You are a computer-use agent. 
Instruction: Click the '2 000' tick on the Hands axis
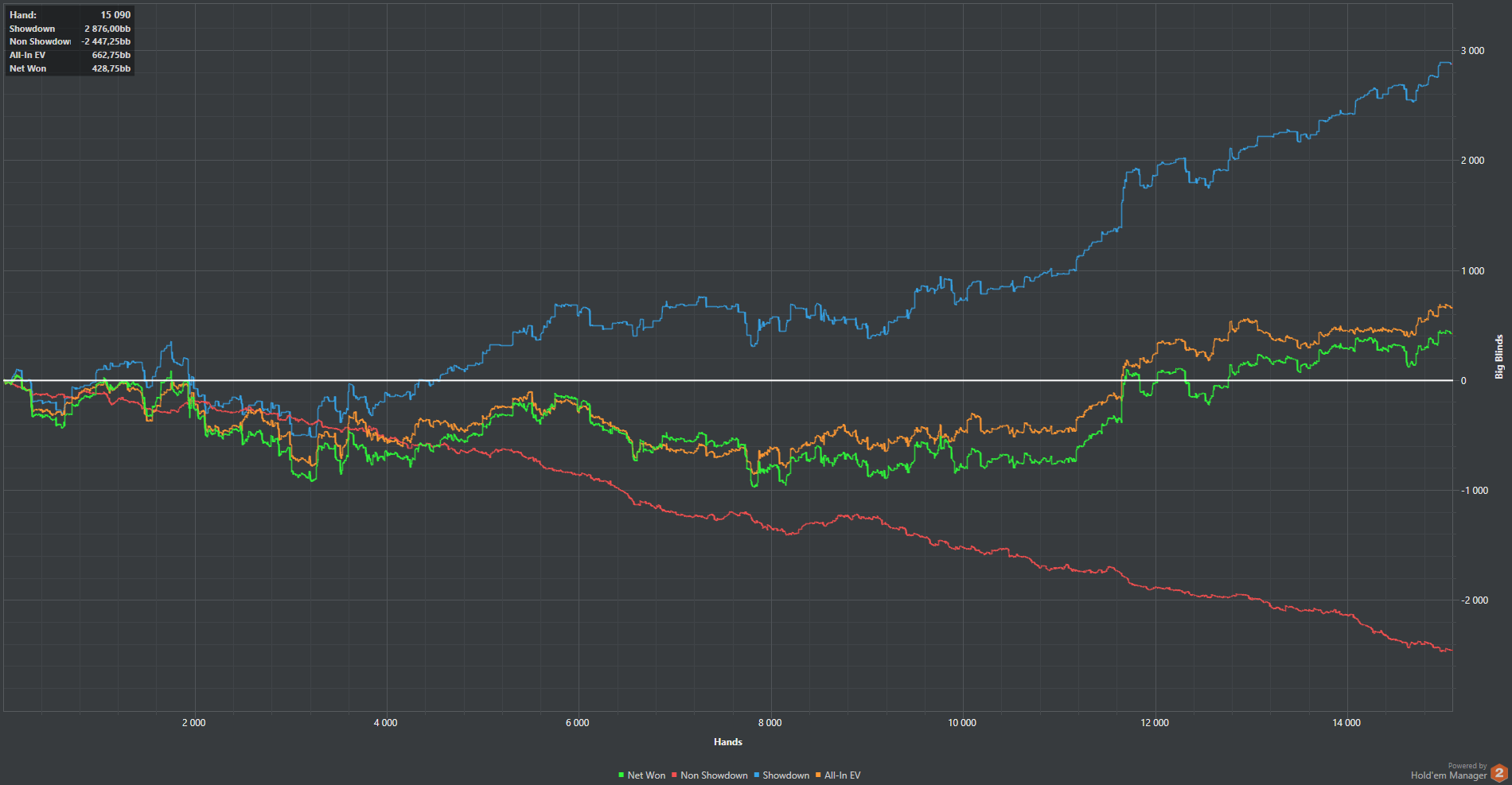pos(194,723)
